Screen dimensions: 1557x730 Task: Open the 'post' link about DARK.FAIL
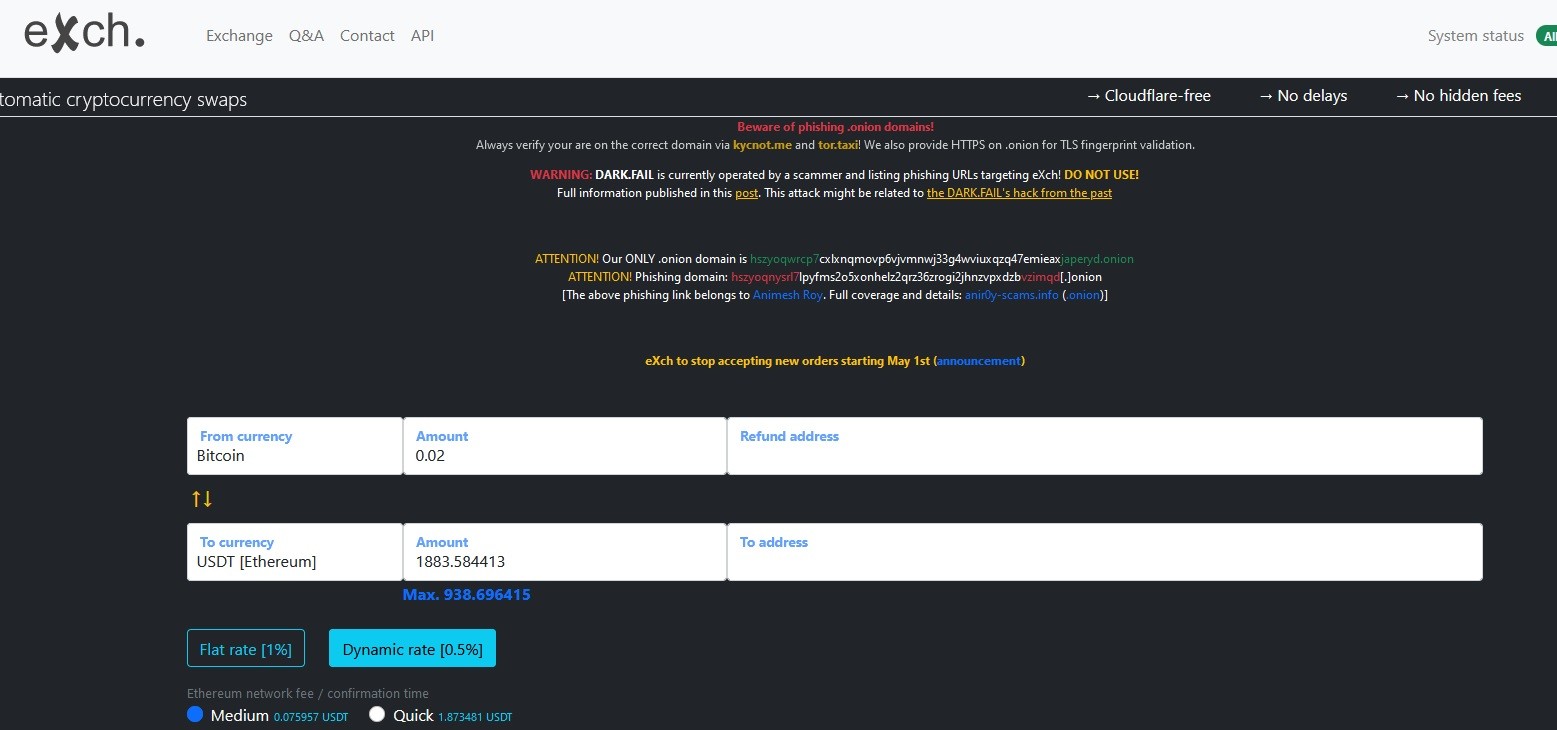click(x=746, y=193)
